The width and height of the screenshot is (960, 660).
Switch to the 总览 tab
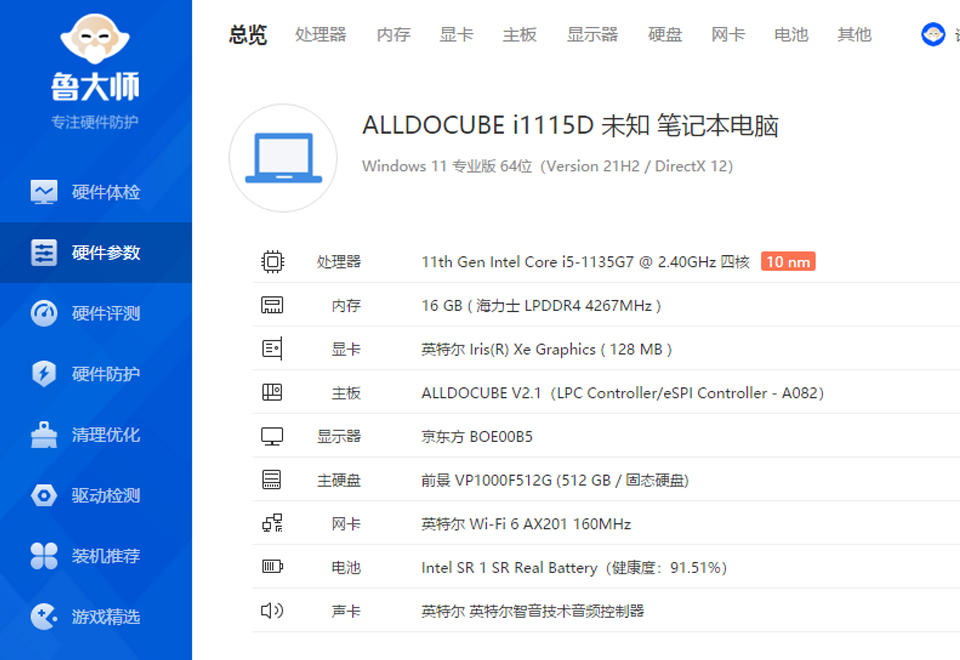[248, 35]
